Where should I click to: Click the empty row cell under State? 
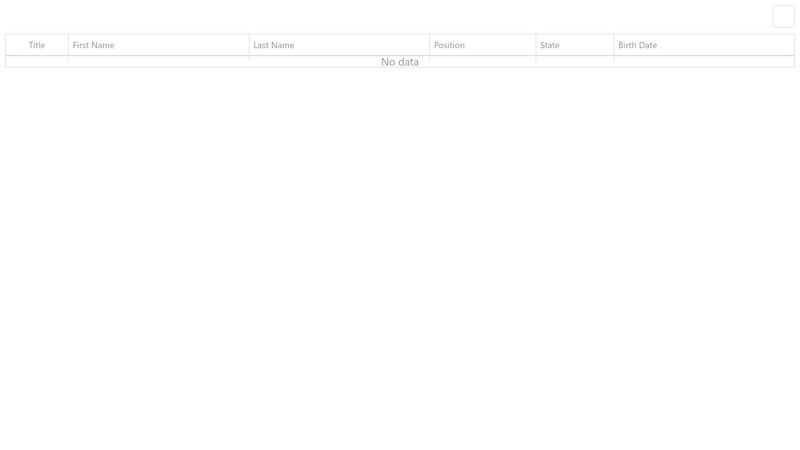575,62
